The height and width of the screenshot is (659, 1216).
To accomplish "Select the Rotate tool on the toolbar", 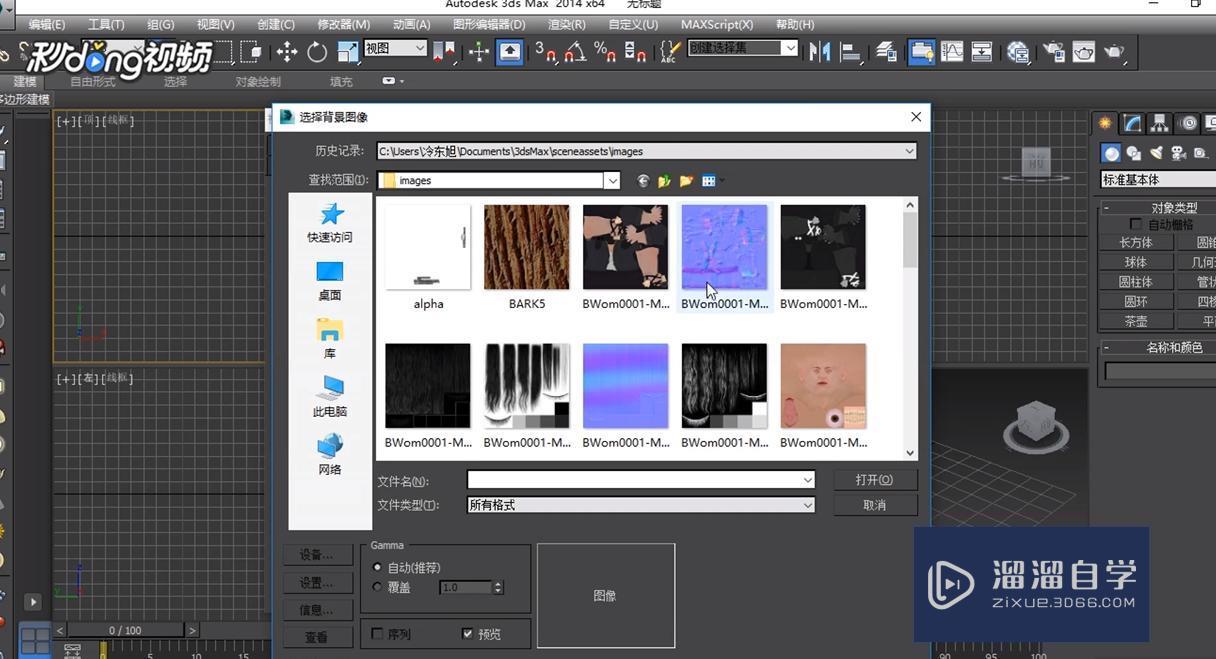I will tap(318, 51).
